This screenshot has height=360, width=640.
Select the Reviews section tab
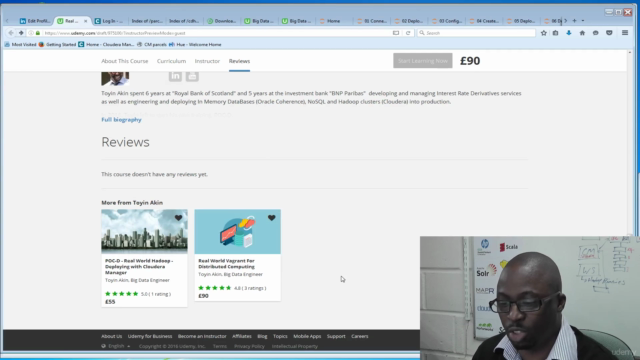[x=239, y=61]
